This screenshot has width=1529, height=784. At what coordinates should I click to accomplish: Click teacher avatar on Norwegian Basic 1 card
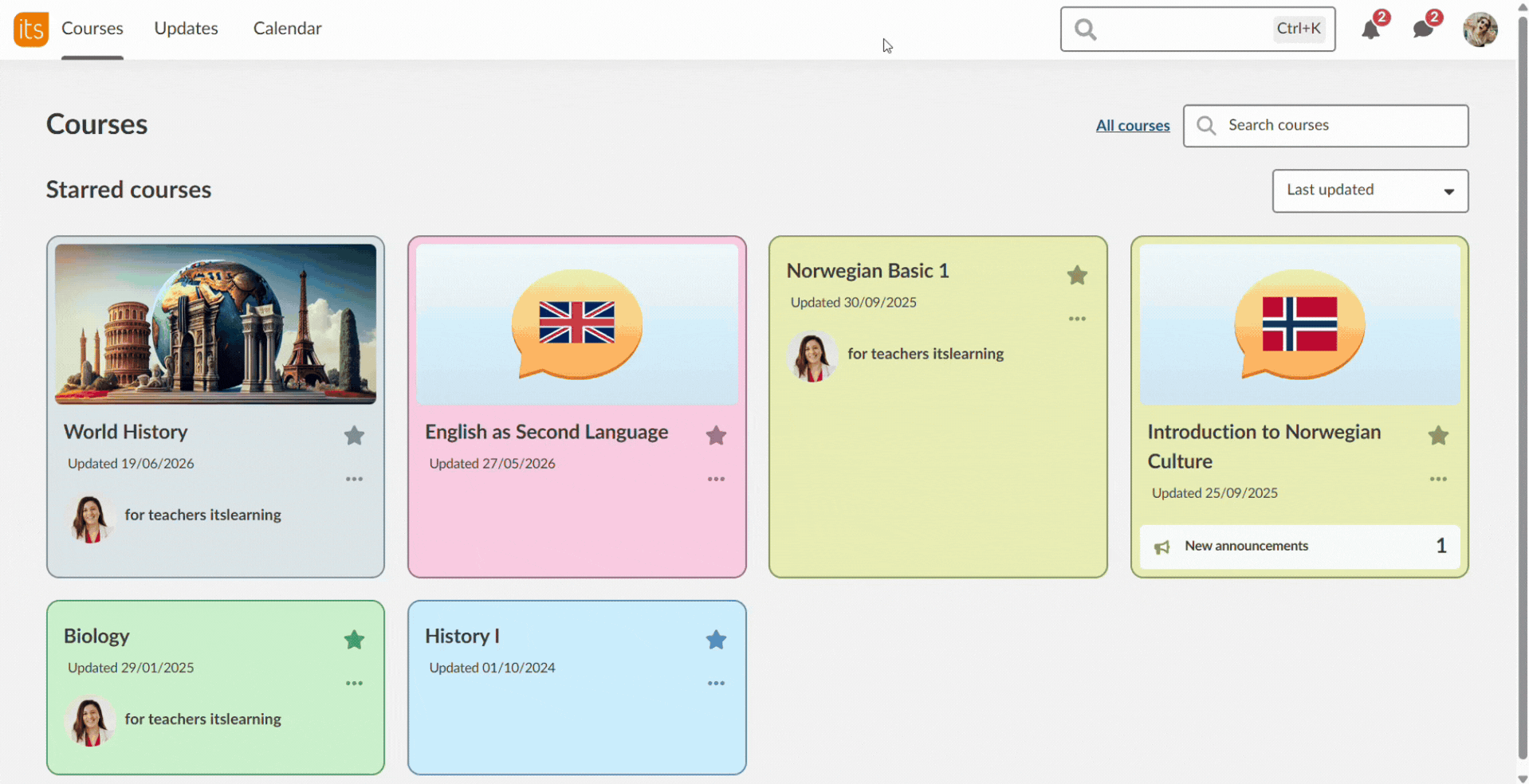812,356
